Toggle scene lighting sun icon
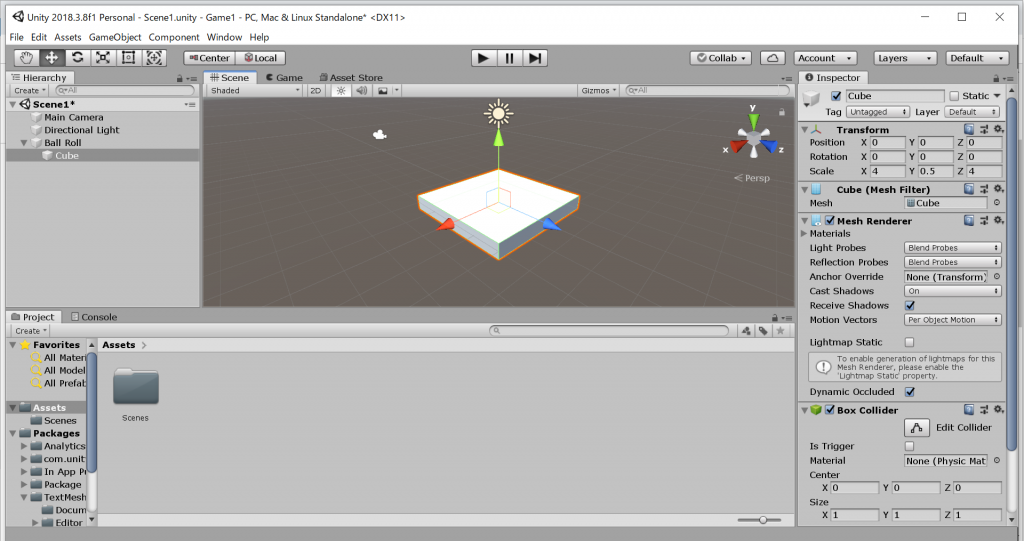This screenshot has width=1024, height=541. (341, 91)
